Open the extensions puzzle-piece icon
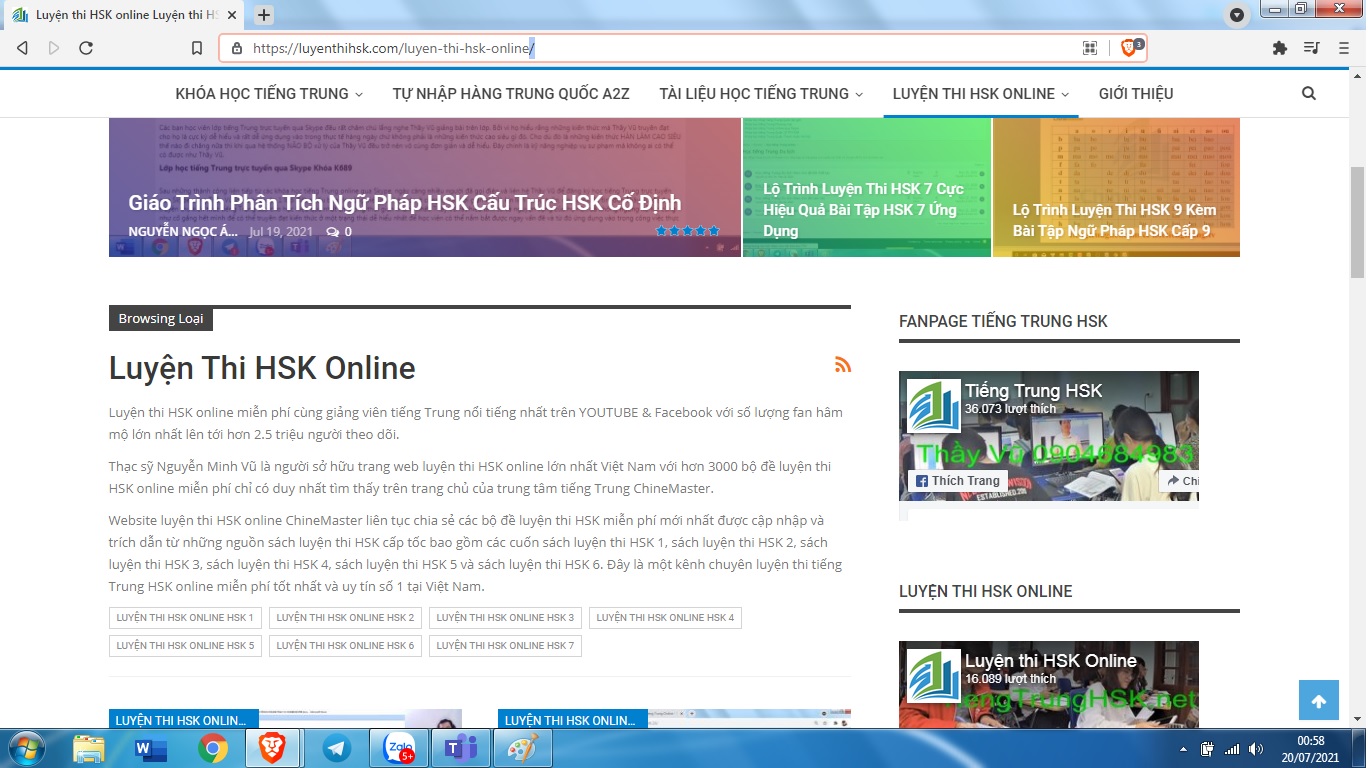This screenshot has height=768, width=1368. click(x=1279, y=48)
